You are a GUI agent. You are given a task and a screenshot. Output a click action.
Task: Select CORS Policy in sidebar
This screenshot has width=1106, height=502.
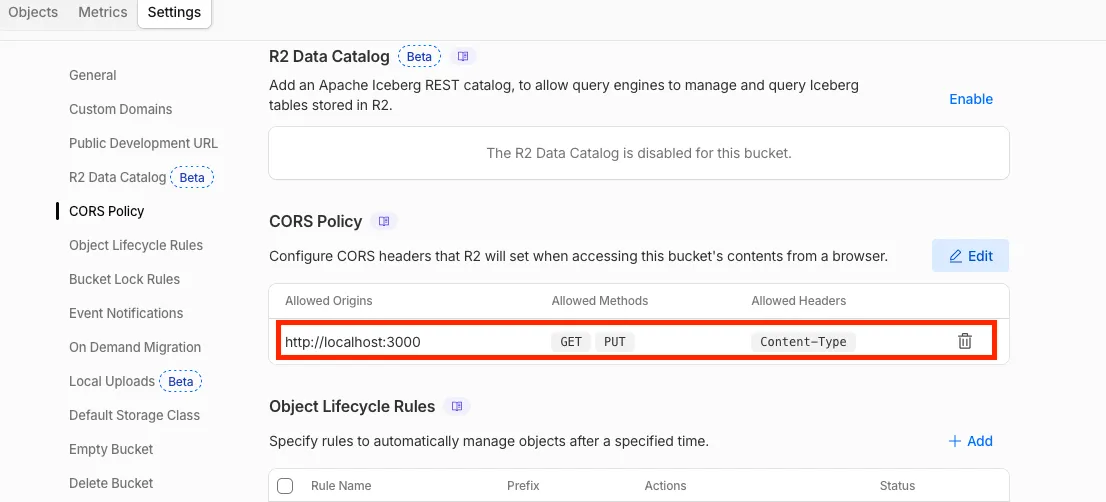tap(107, 211)
